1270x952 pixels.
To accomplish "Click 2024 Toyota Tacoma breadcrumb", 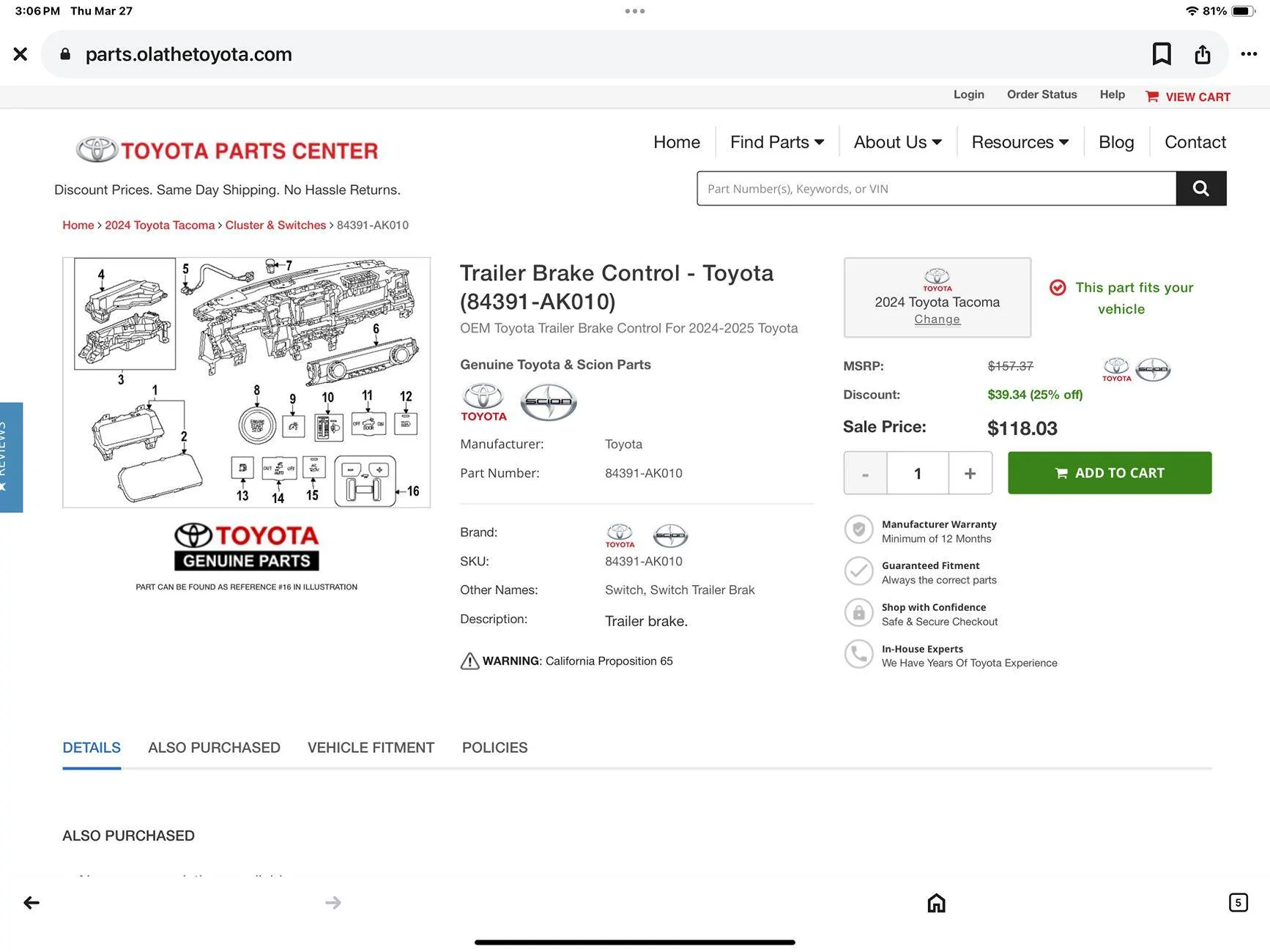I will [x=160, y=225].
